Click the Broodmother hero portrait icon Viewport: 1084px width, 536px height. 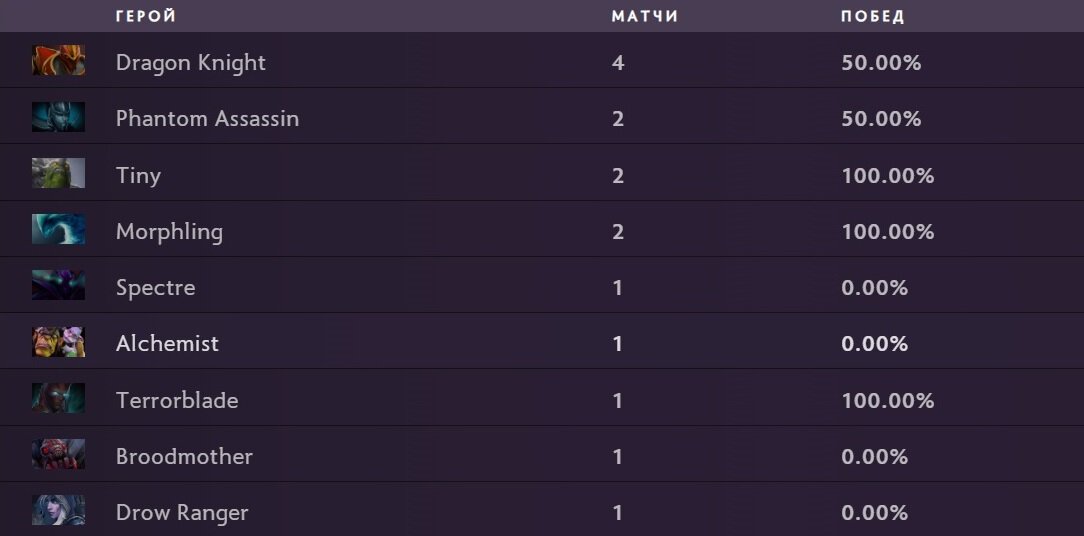click(x=59, y=454)
